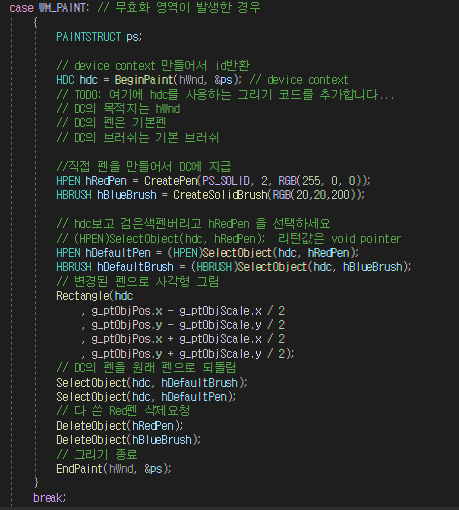Click the comment mentioning 'void pointer'
Image resolution: width=459 pixels, height=510 pixels.
229,238
